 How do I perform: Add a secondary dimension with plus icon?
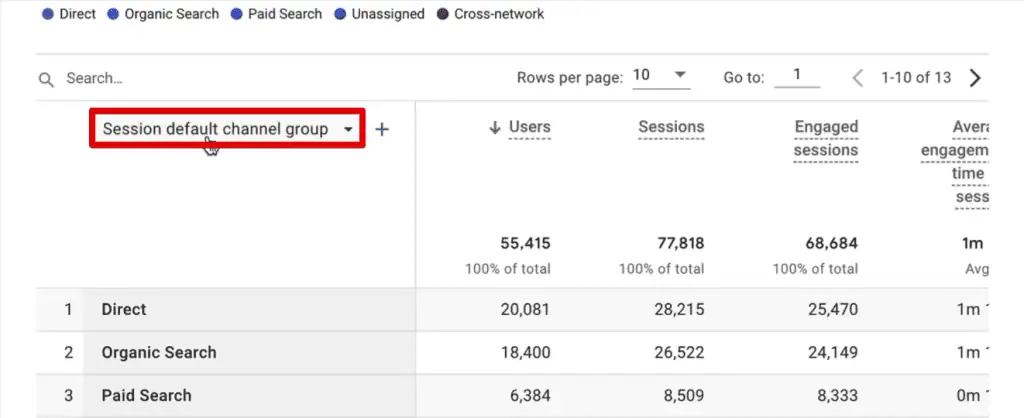(x=382, y=129)
